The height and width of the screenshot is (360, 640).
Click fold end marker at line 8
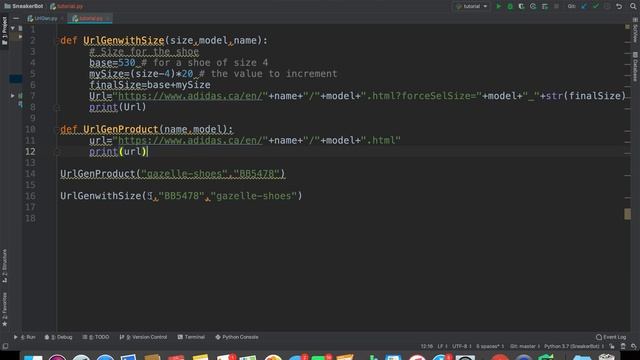click(x=58, y=107)
